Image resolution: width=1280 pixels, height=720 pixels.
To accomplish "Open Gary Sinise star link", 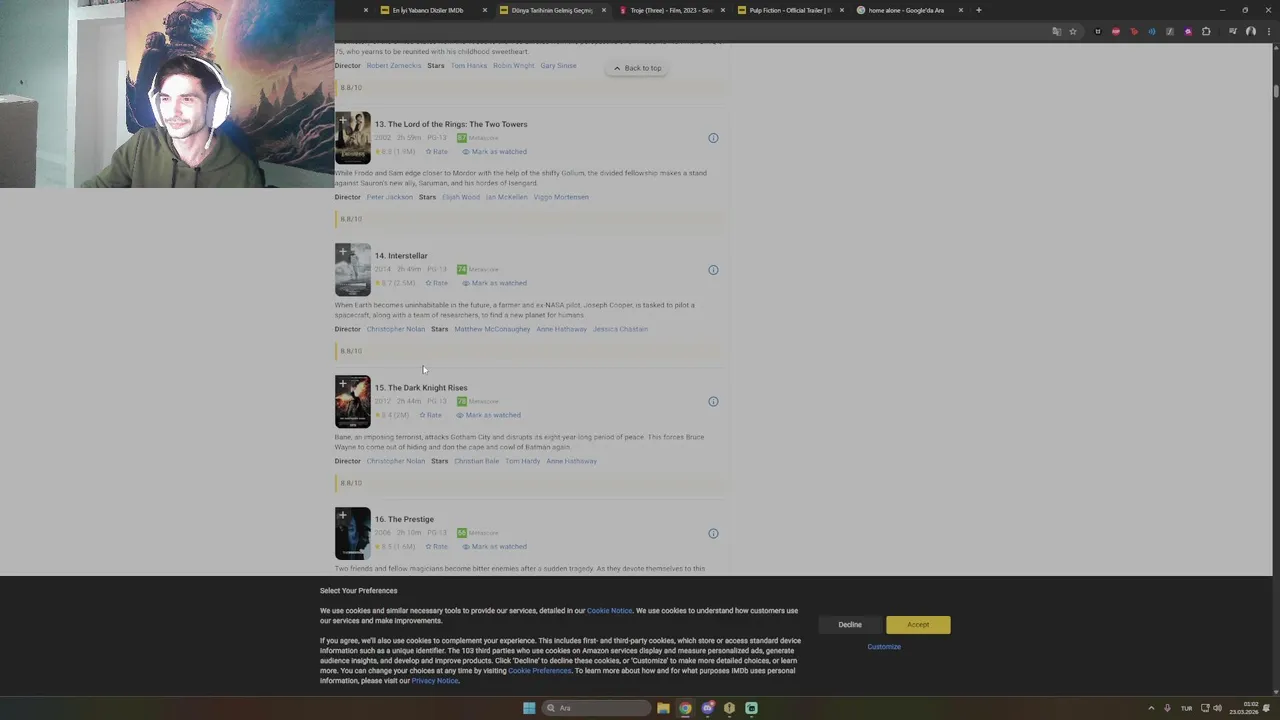I will coord(558,66).
